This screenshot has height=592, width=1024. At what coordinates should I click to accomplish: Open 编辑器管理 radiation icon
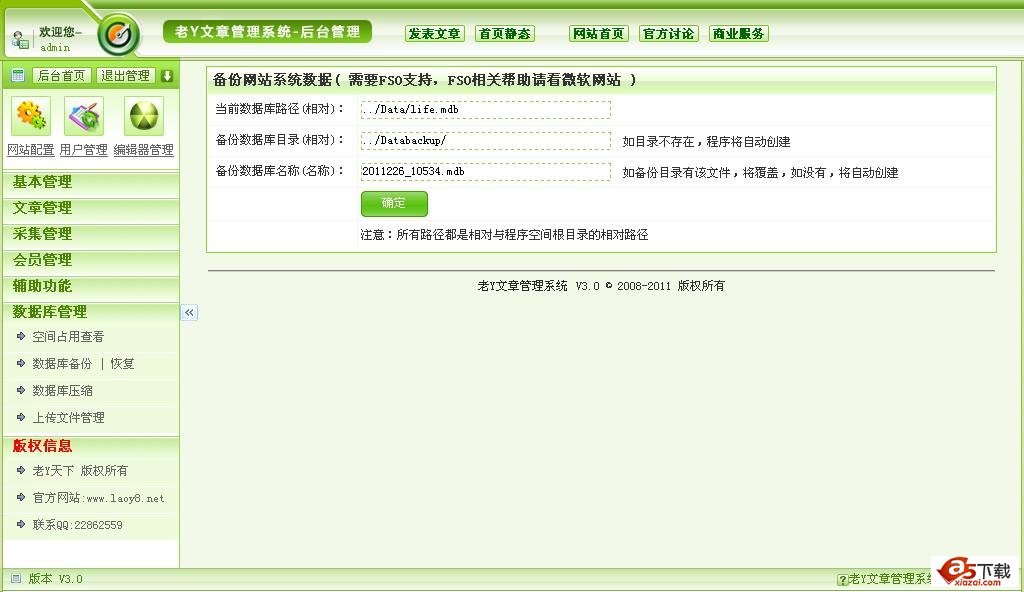(144, 116)
